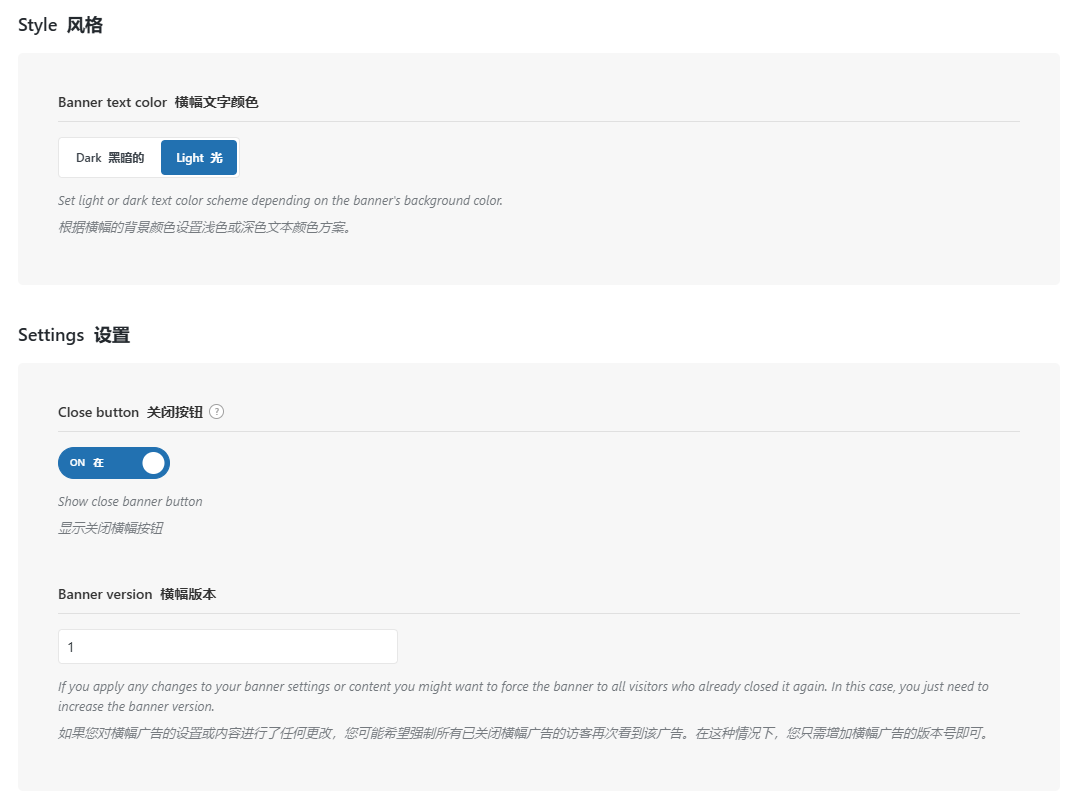This screenshot has width=1075, height=795.
Task: Click the ON 在 text inside the toggle
Action: click(87, 463)
